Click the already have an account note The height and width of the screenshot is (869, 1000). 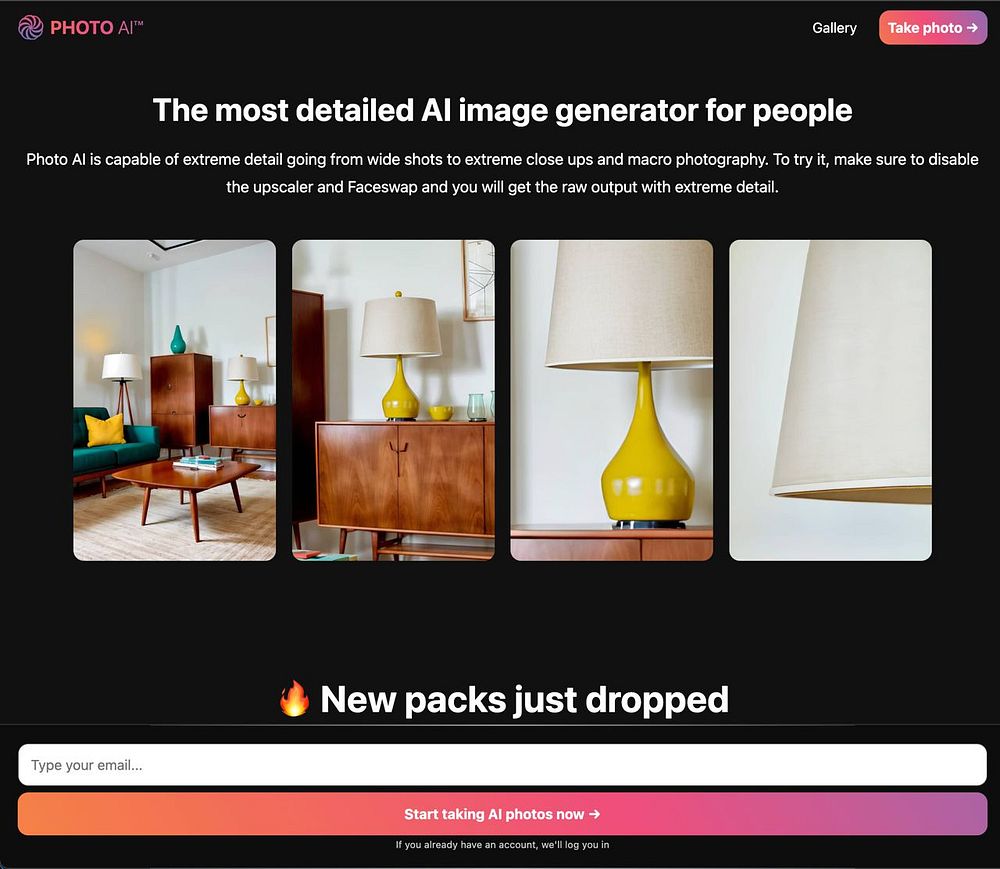(503, 845)
